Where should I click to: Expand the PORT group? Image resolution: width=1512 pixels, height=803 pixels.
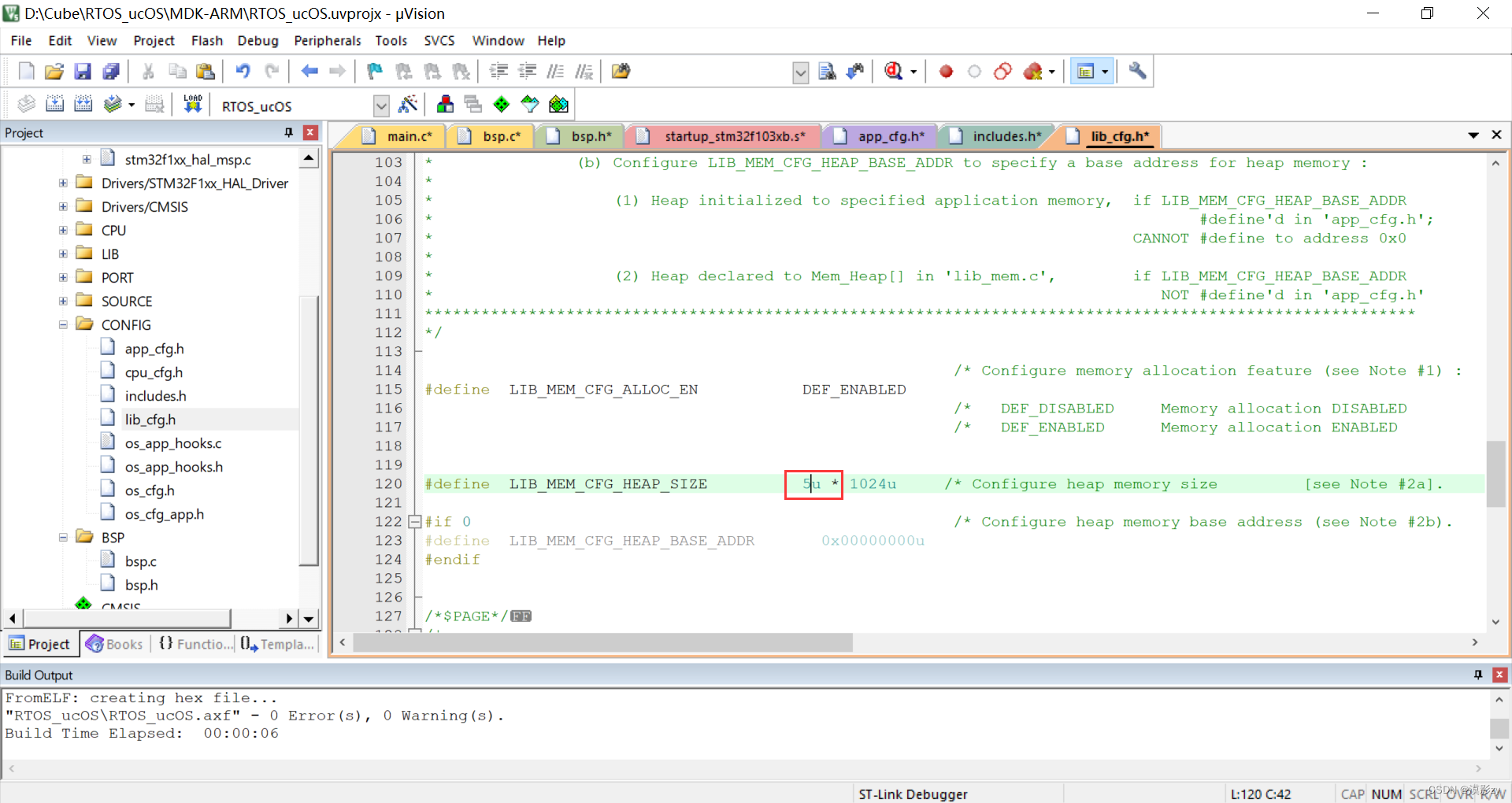[x=63, y=277]
